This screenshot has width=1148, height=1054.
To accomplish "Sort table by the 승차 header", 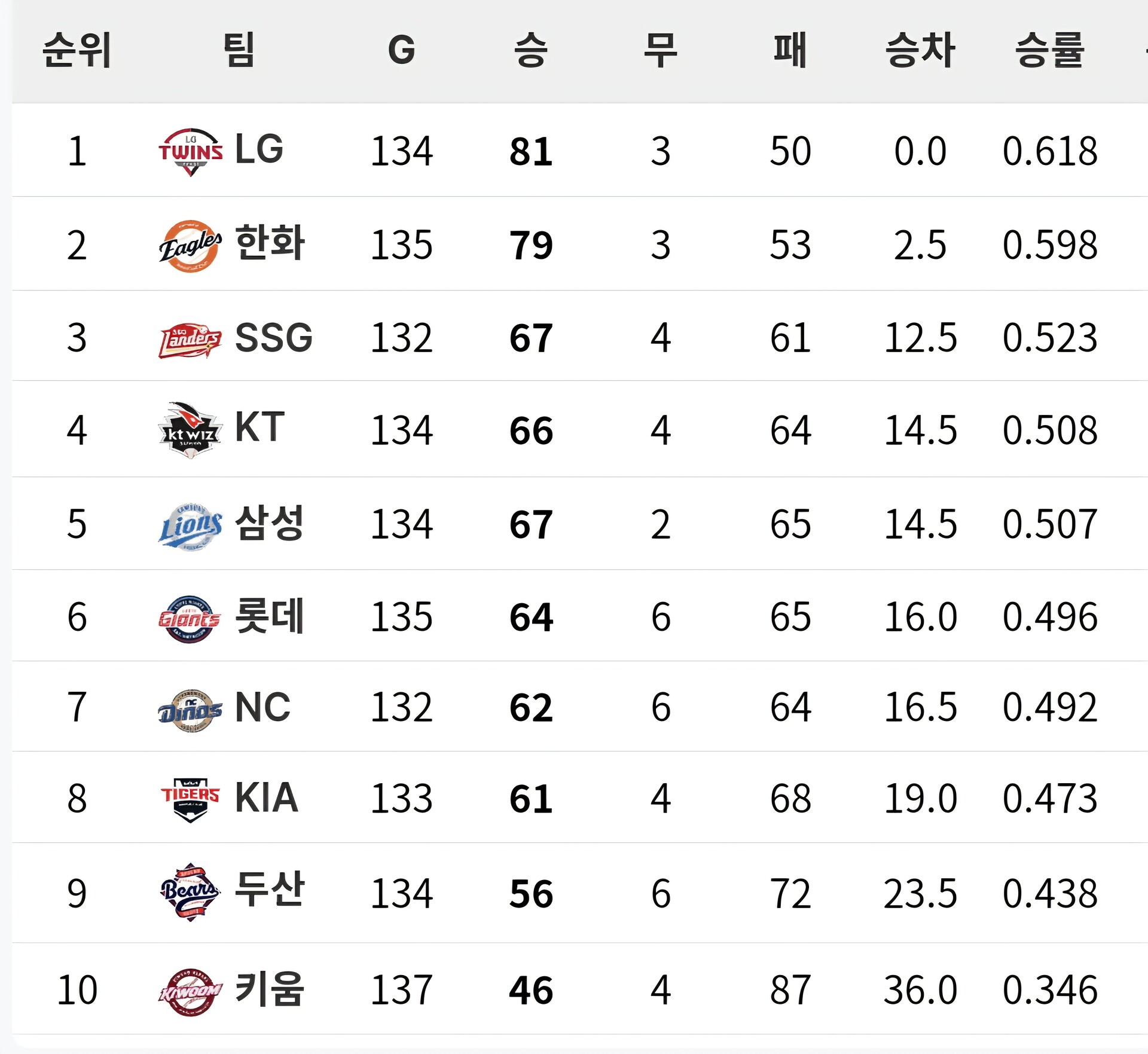I will click(x=920, y=50).
